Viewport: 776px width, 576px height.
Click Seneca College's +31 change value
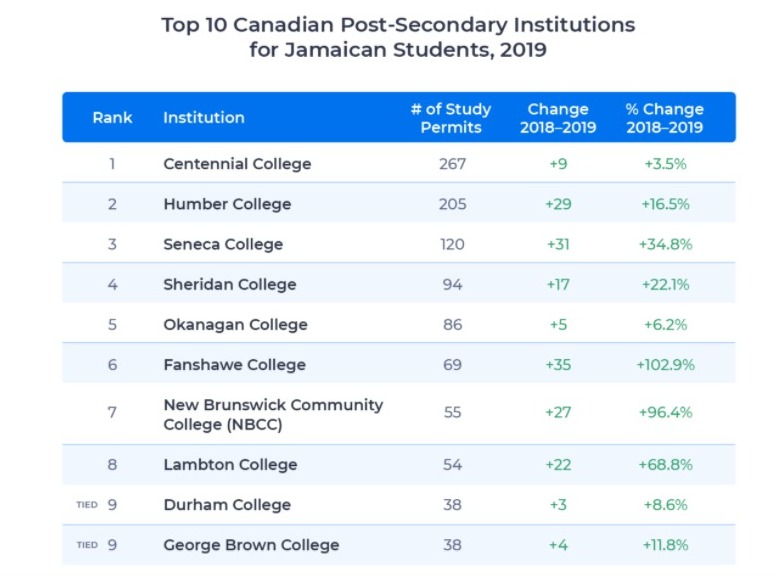pyautogui.click(x=558, y=244)
